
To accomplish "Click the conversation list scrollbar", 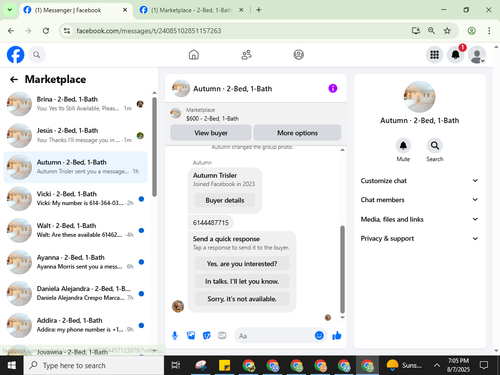I will click(x=154, y=147).
